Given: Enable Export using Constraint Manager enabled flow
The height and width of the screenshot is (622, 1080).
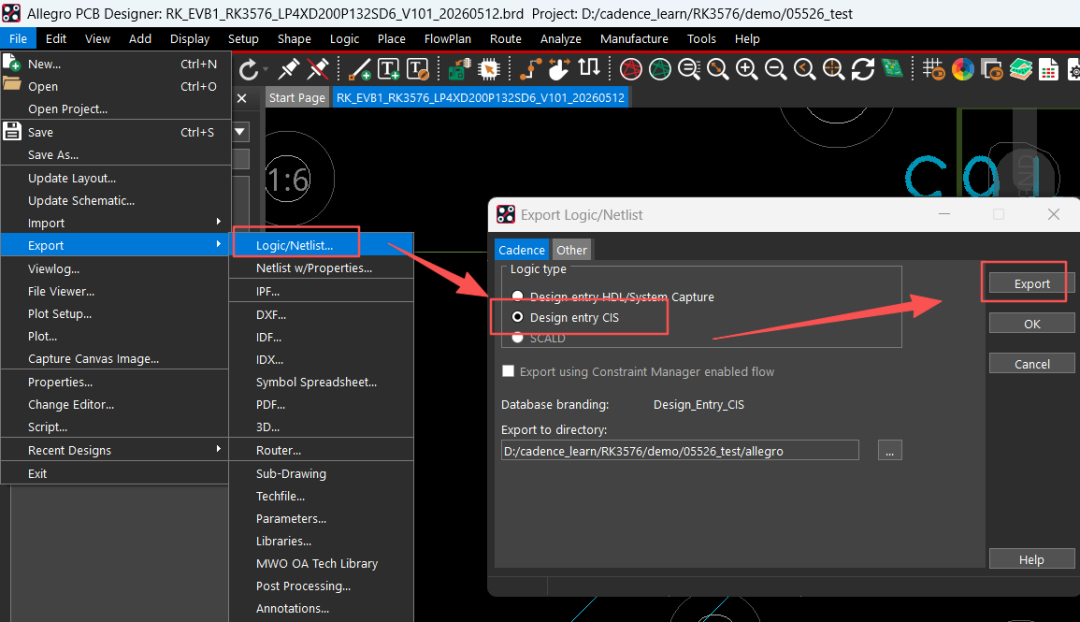Looking at the screenshot, I should pyautogui.click(x=508, y=371).
